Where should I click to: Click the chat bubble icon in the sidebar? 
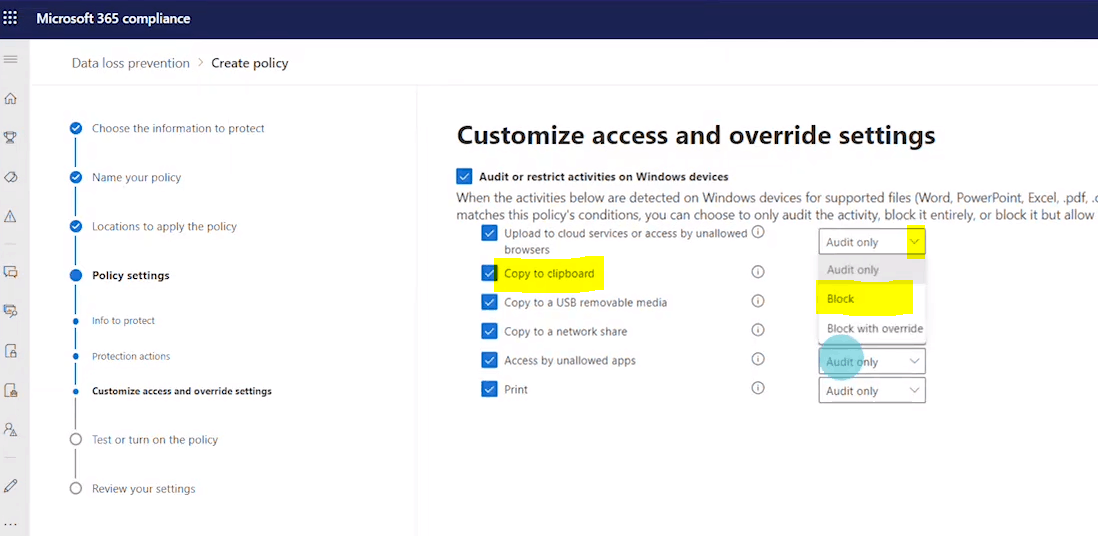[x=10, y=272]
